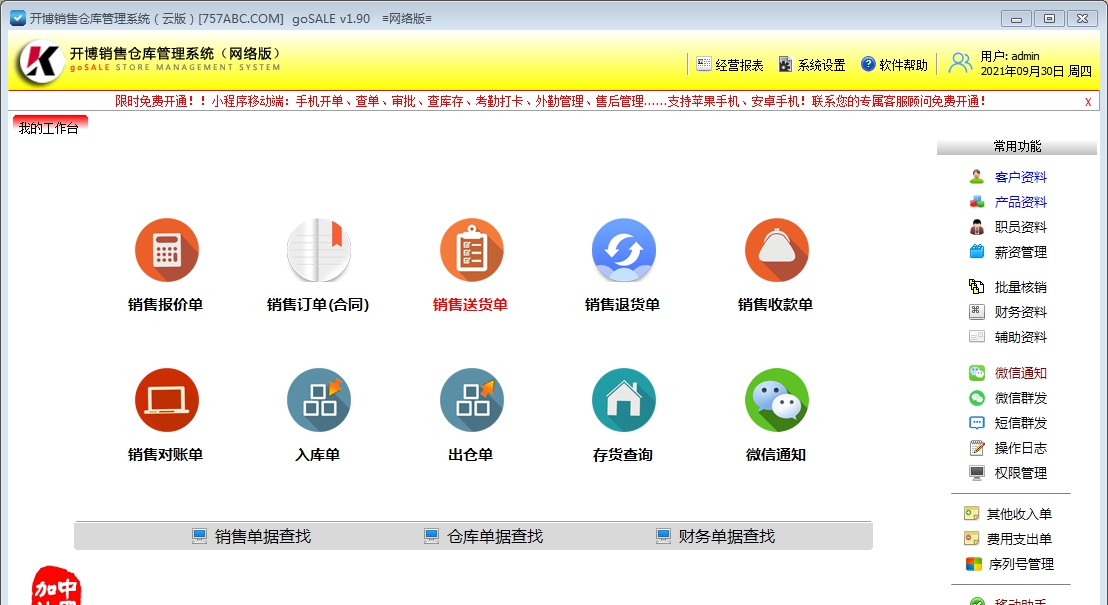This screenshot has height=605, width=1108.
Task: Switch to the 我的工作台 workspace tab
Action: pyautogui.click(x=47, y=128)
